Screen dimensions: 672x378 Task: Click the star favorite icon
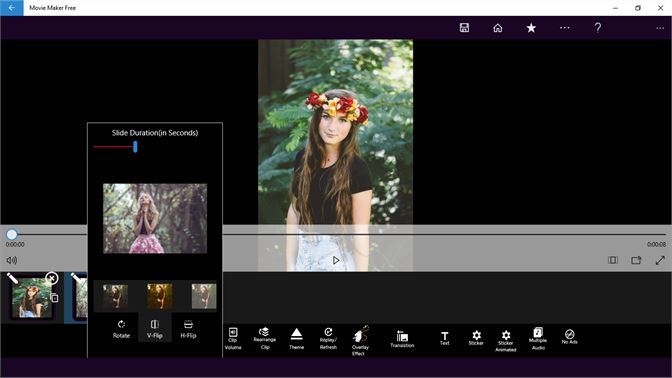[531, 28]
